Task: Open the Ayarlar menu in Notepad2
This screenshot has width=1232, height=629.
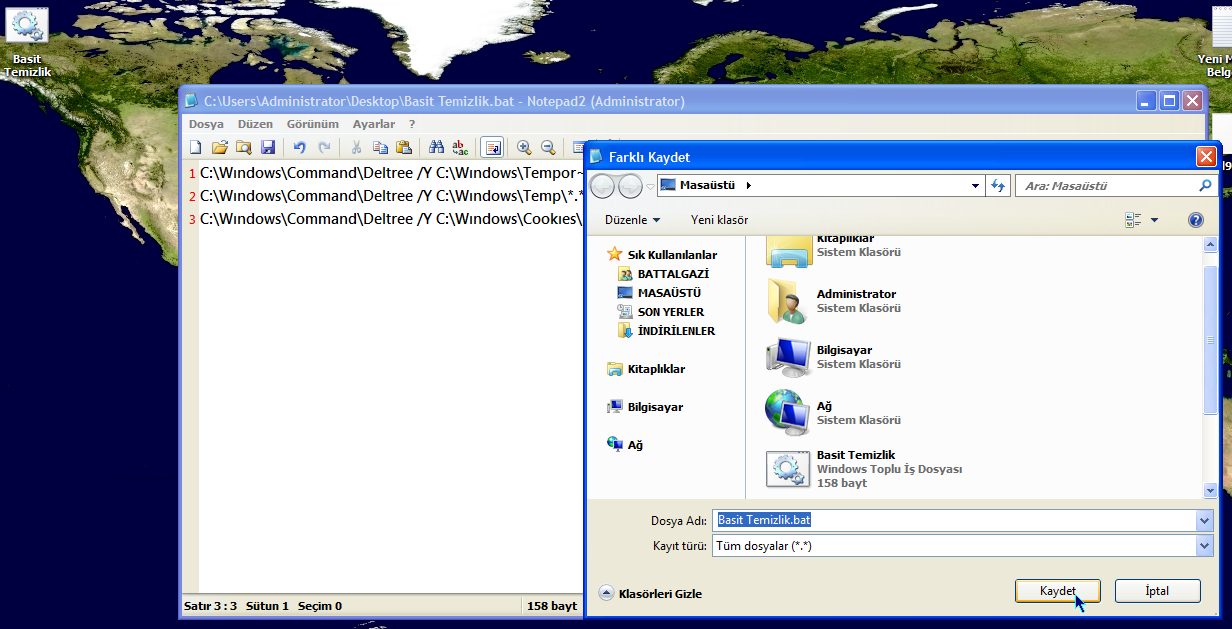Action: [x=374, y=124]
